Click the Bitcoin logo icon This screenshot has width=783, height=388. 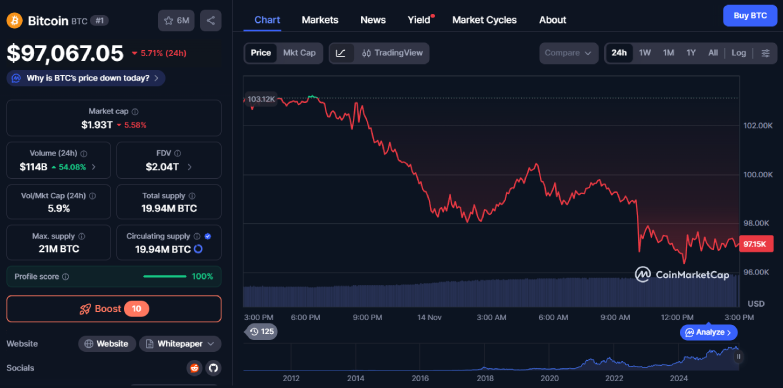14,20
